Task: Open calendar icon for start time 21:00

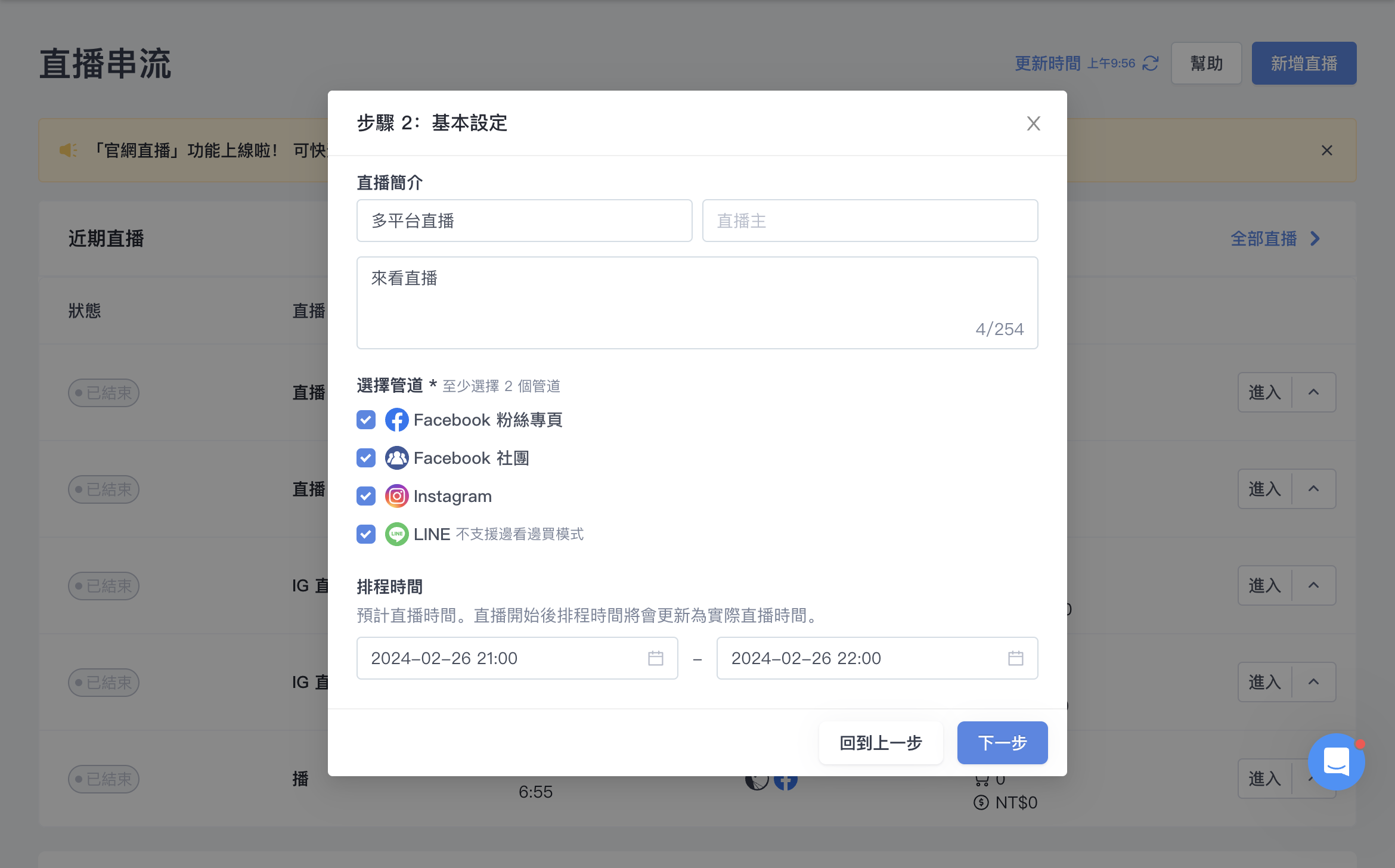Action: click(x=656, y=658)
